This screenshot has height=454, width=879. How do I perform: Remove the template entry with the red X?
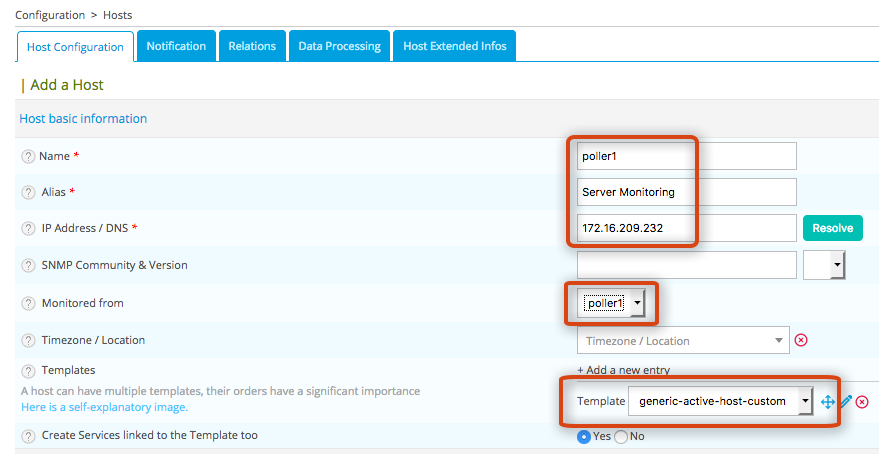(862, 402)
